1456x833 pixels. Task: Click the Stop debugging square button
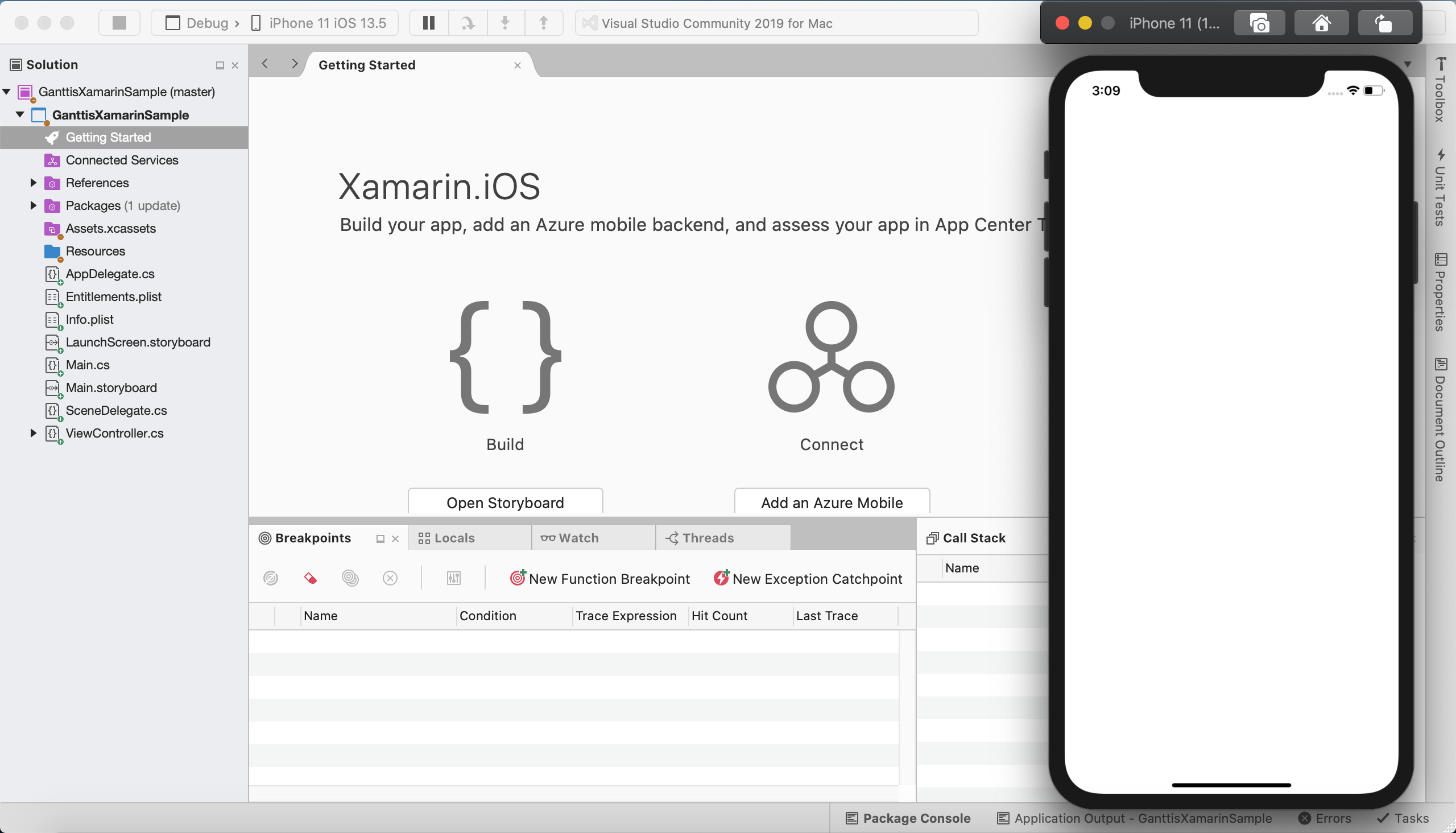pos(119,23)
